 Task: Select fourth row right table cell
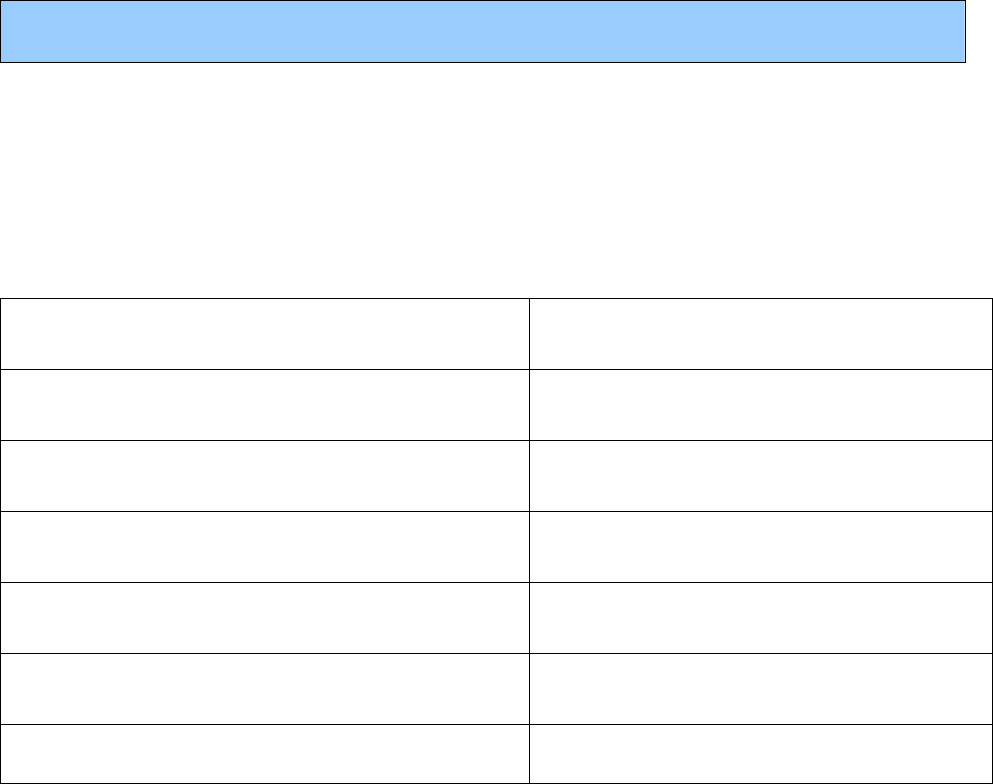761,547
